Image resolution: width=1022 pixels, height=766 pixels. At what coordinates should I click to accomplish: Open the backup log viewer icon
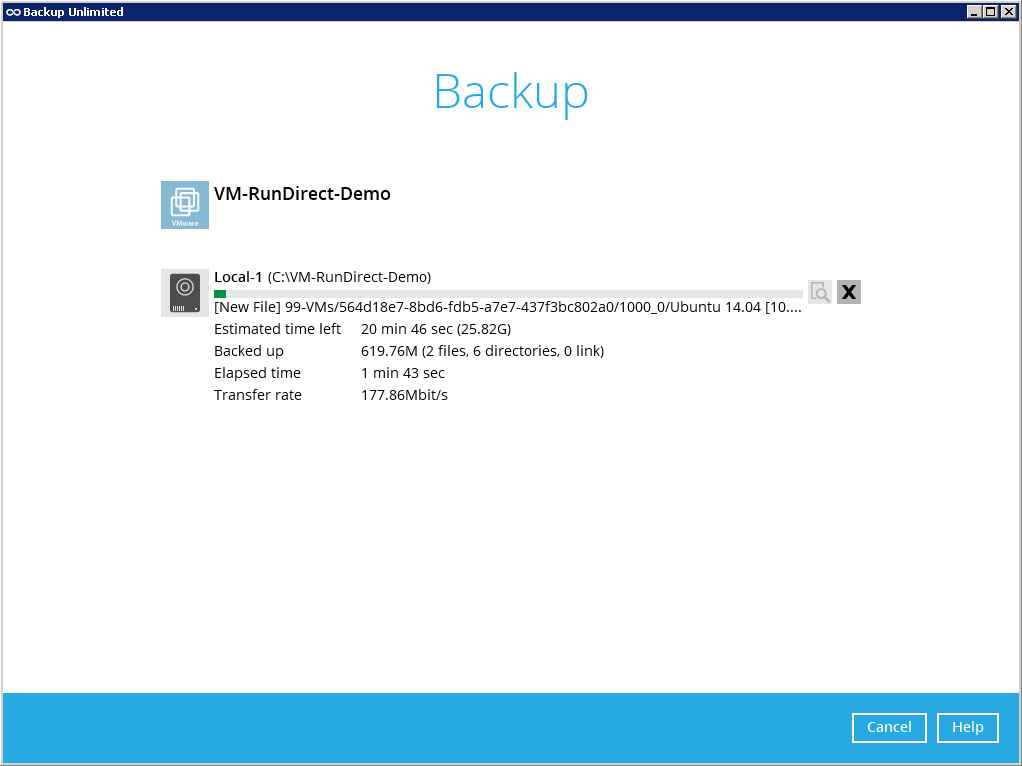(x=820, y=292)
